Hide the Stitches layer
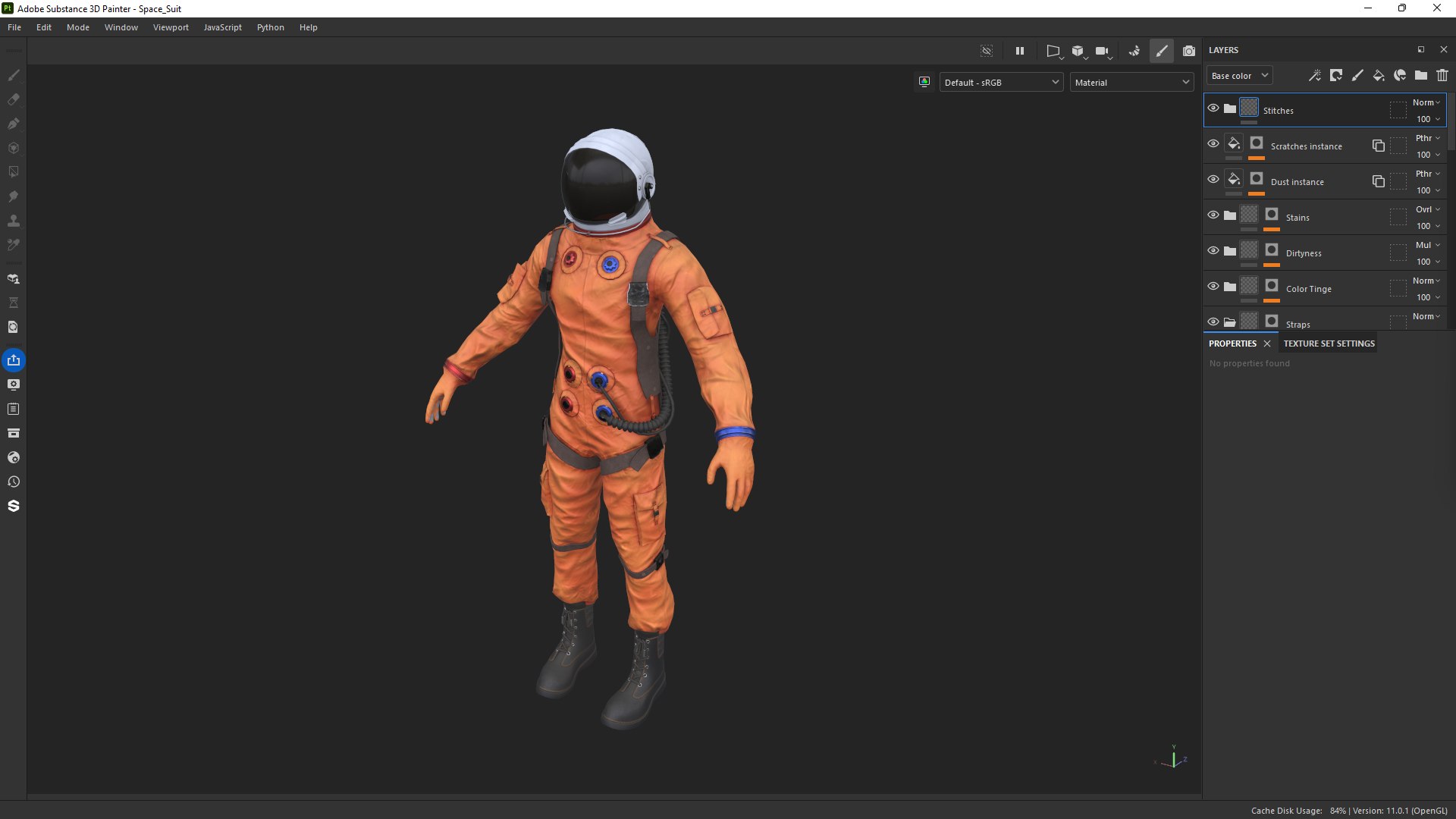This screenshot has height=819, width=1456. point(1213,108)
